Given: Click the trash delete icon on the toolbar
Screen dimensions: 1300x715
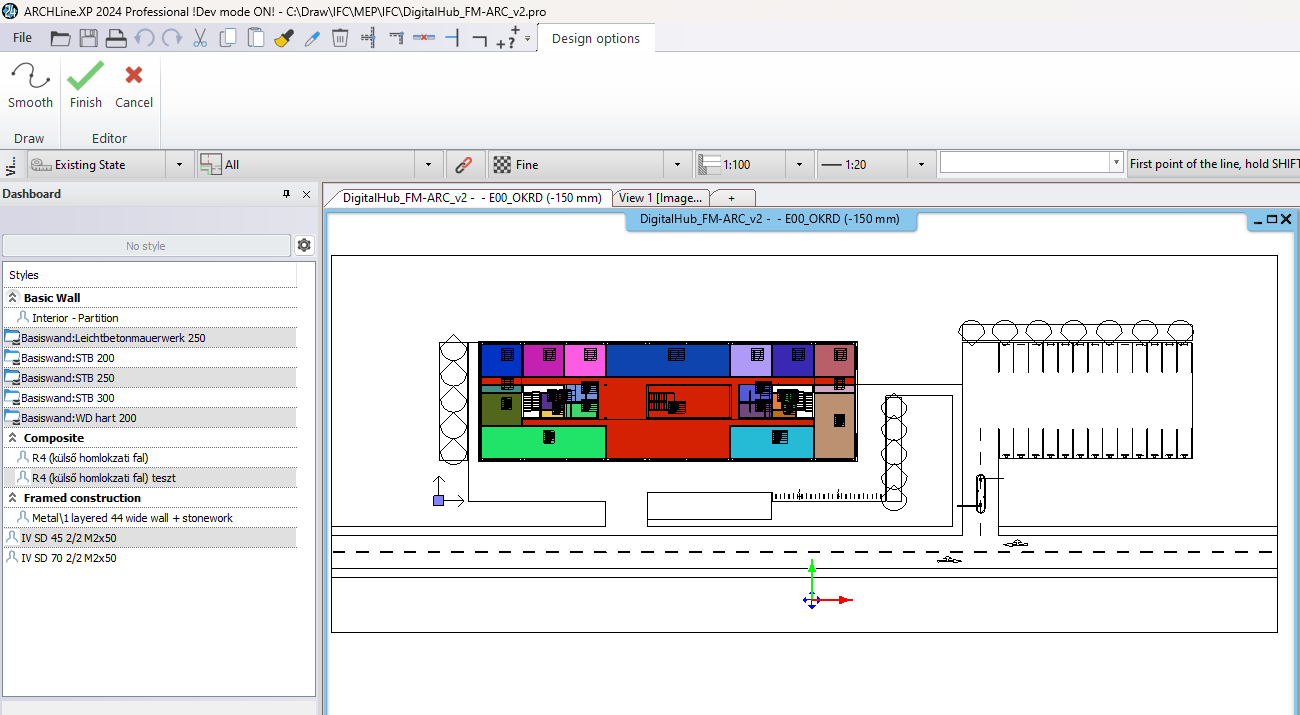Looking at the screenshot, I should pos(339,37).
